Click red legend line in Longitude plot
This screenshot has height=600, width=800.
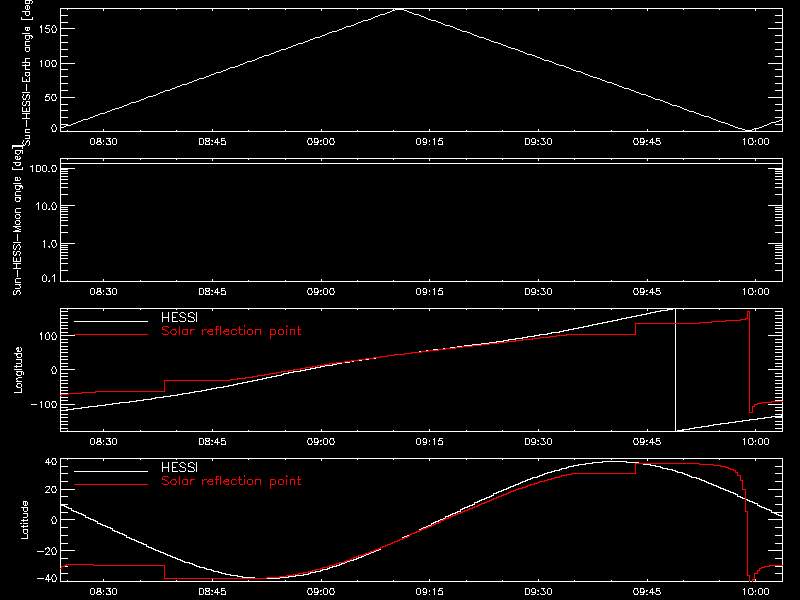pyautogui.click(x=111, y=335)
